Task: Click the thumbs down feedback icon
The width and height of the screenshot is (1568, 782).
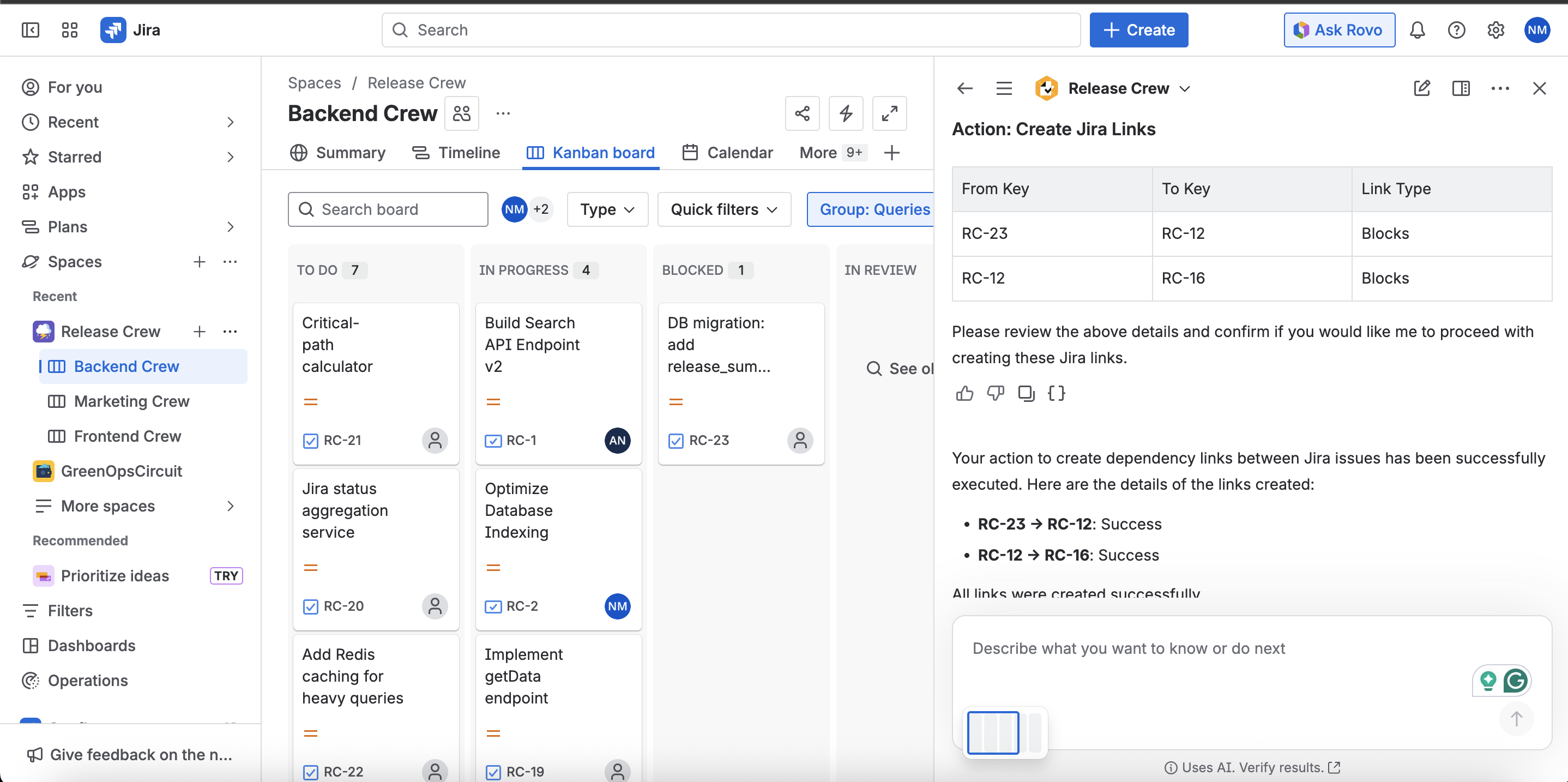Action: tap(995, 393)
